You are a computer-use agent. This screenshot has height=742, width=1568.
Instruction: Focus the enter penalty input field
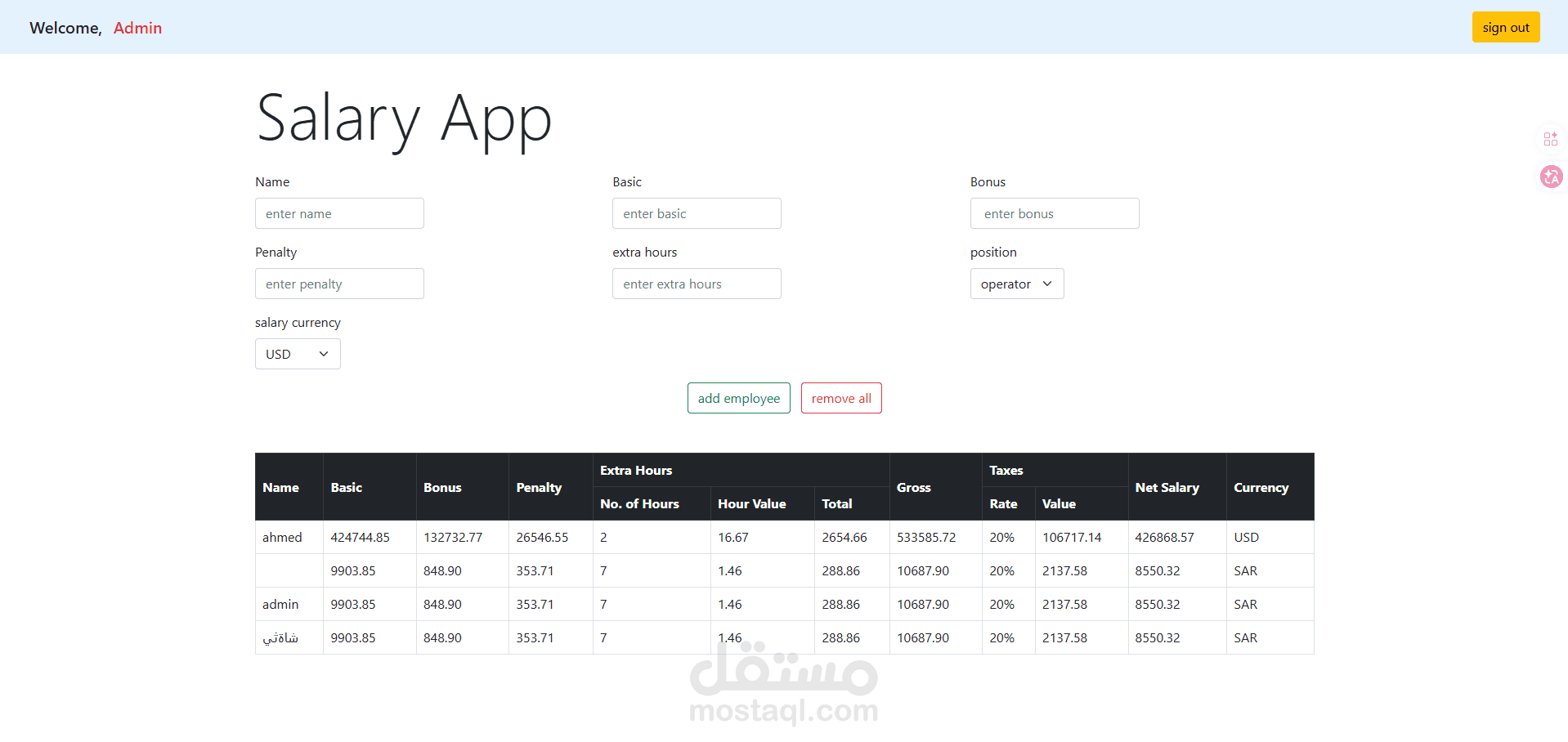click(339, 284)
